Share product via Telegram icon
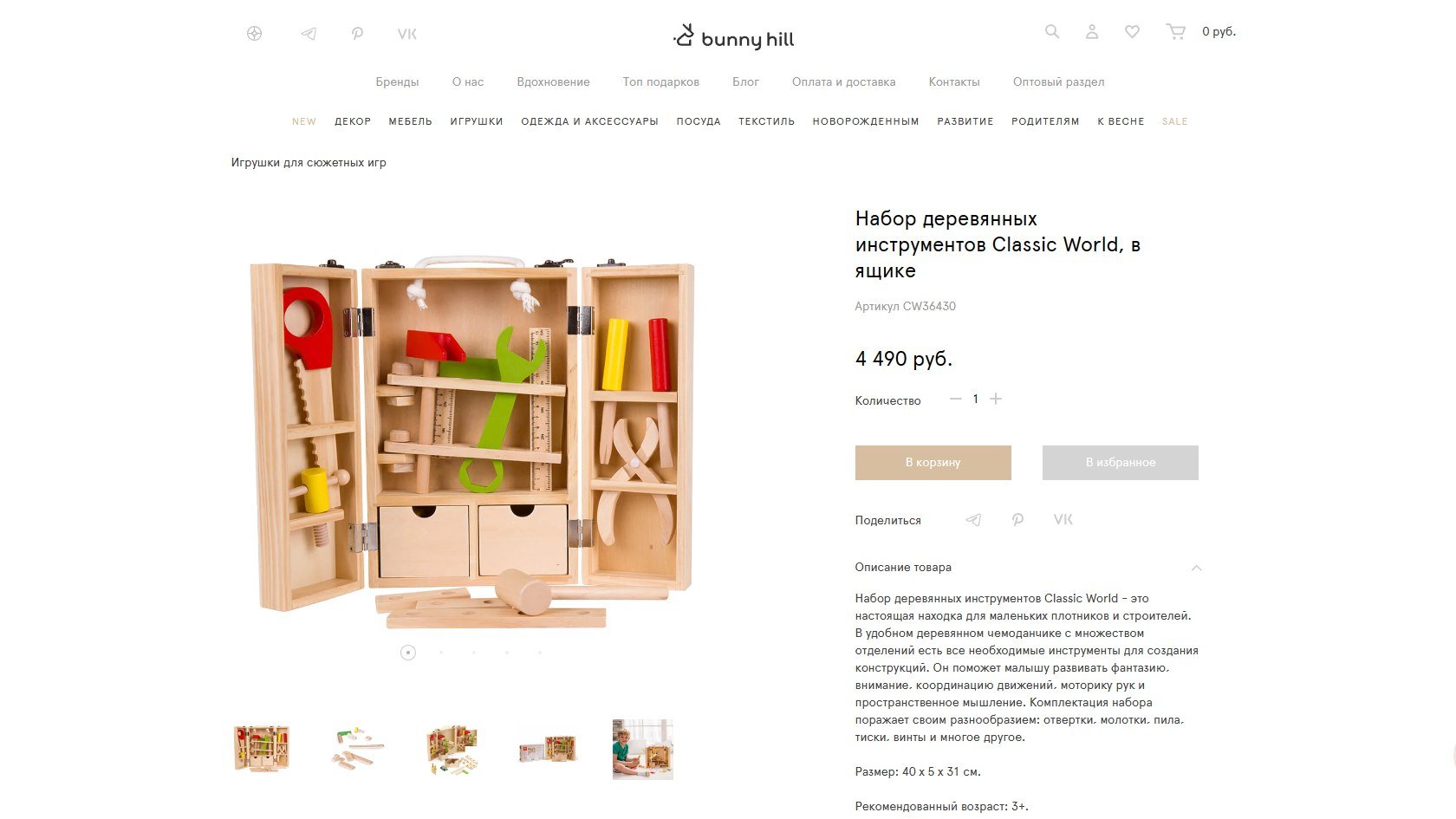This screenshot has width=1456, height=819. [973, 520]
